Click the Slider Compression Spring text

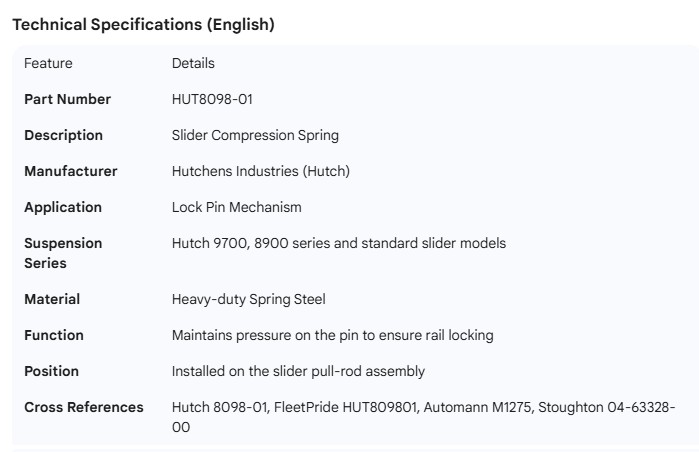pyautogui.click(x=255, y=135)
